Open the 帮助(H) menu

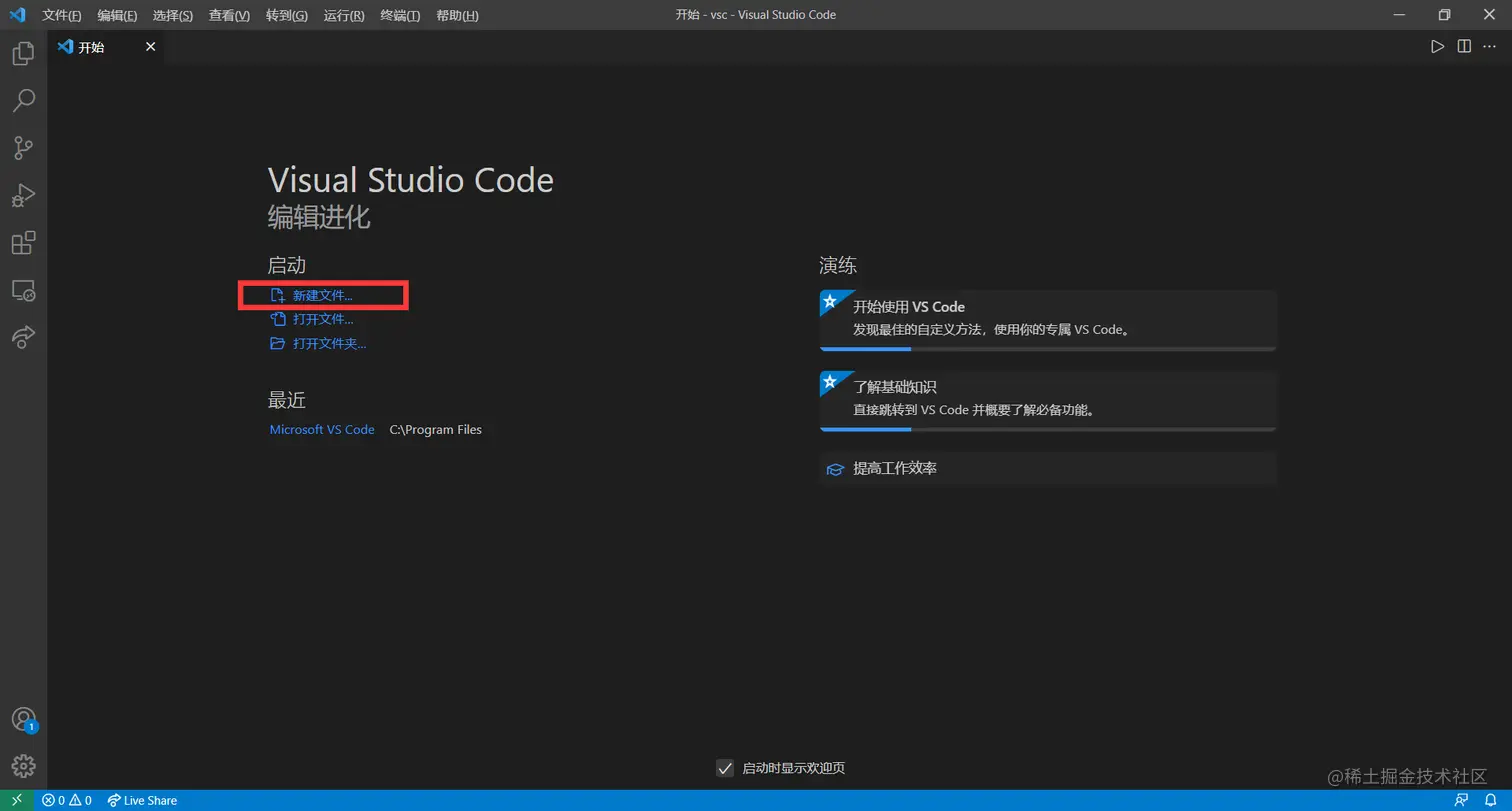click(x=457, y=15)
